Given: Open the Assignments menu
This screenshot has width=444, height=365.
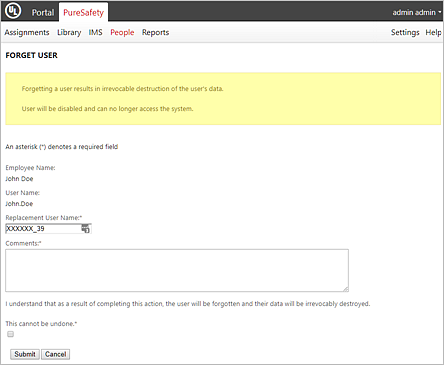Looking at the screenshot, I should 27,32.
